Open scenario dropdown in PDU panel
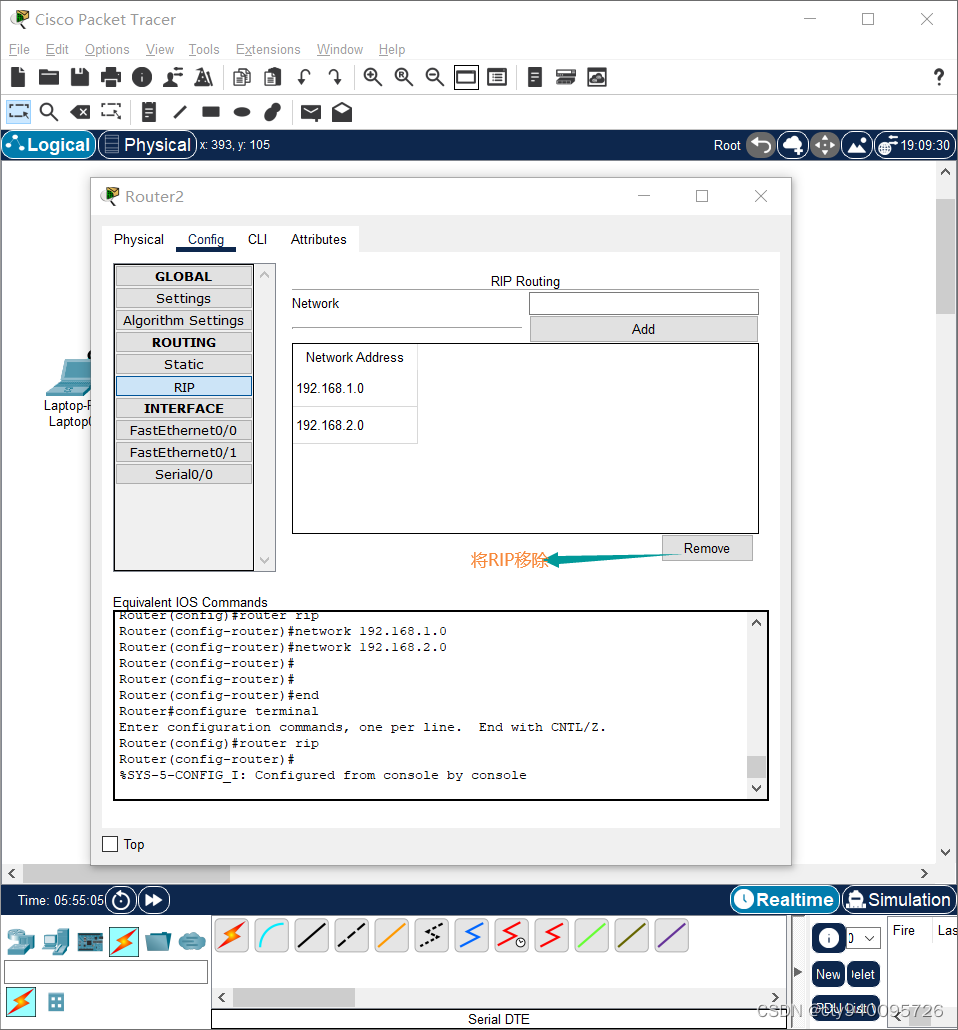 pos(863,938)
